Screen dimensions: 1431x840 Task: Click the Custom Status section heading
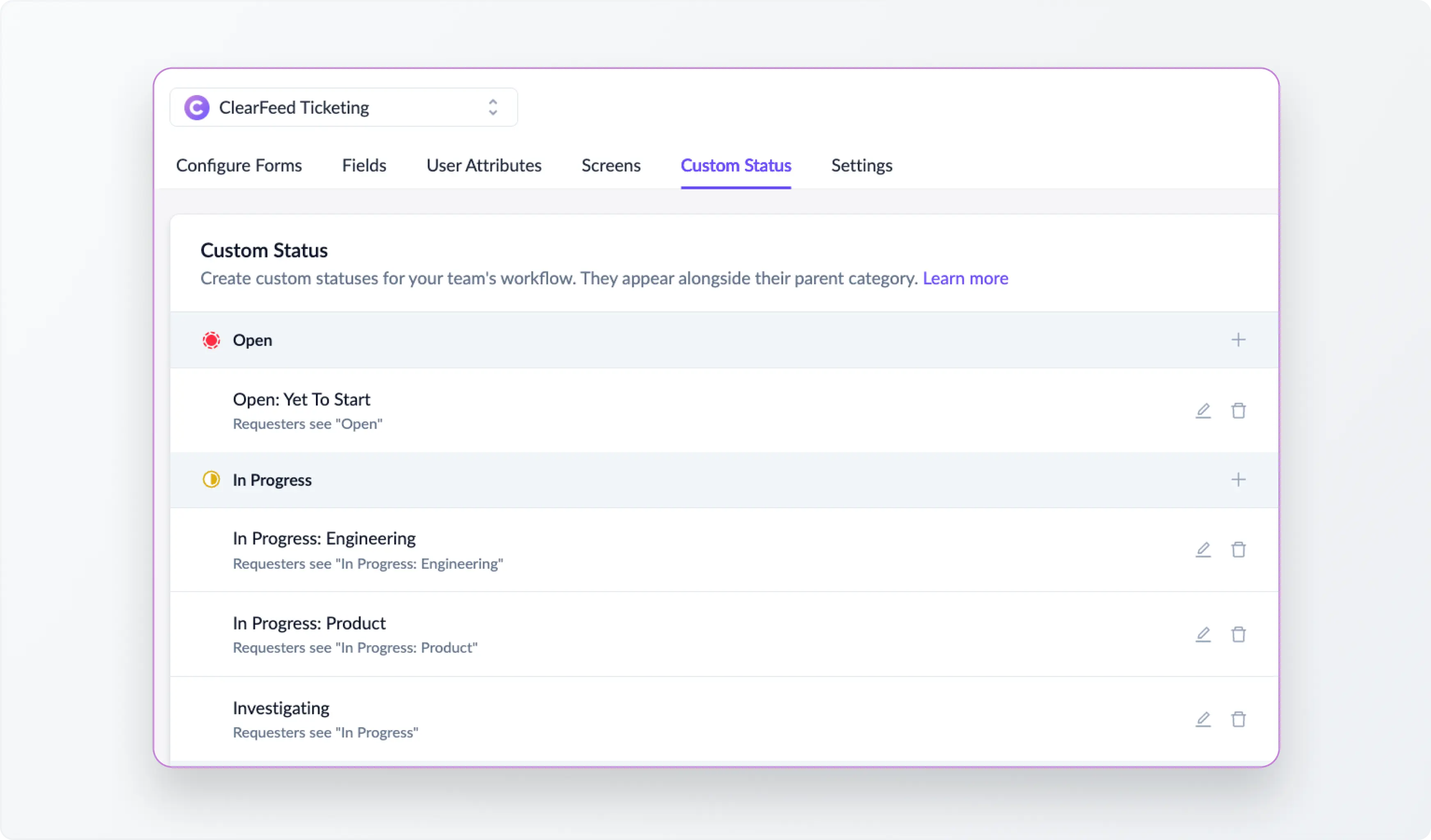[x=263, y=250]
